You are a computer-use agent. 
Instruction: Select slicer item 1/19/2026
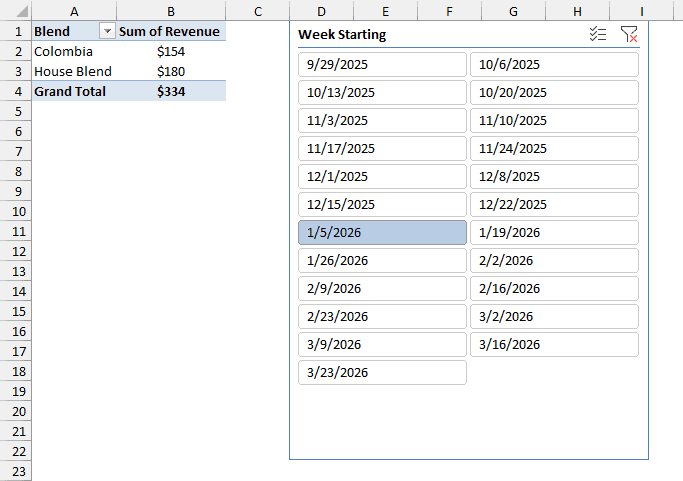tap(554, 232)
